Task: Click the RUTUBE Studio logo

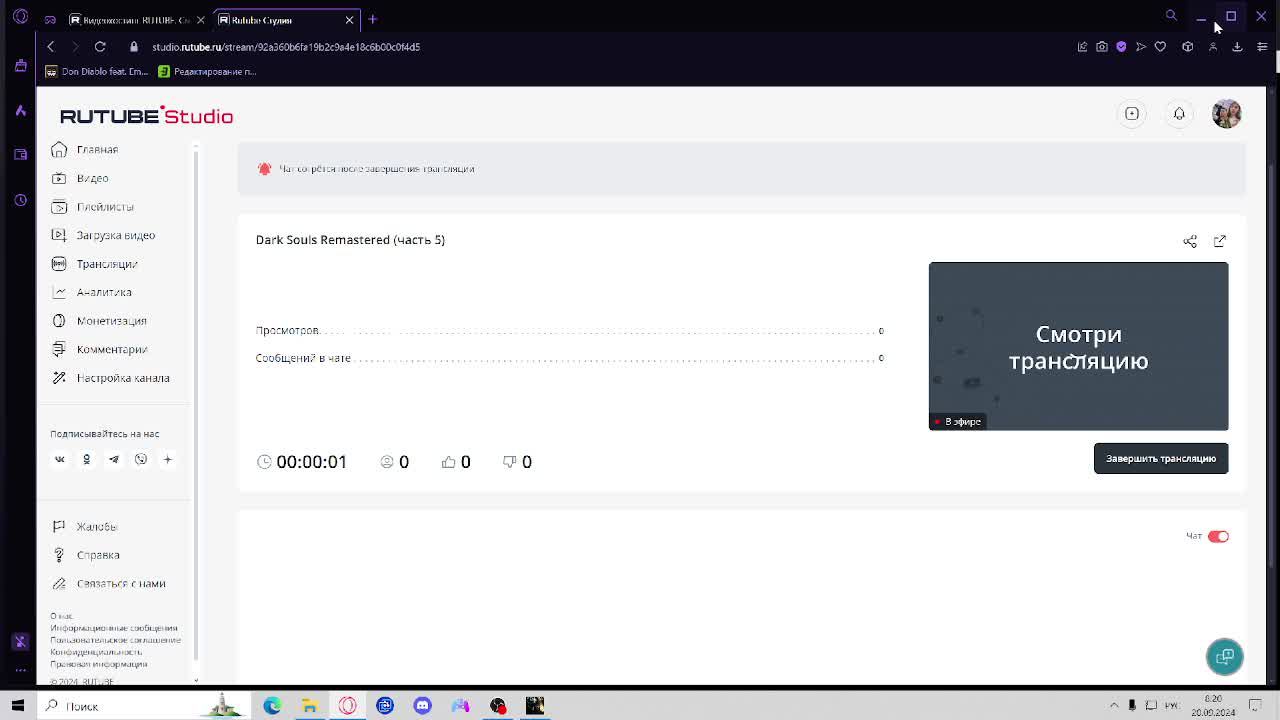Action: [x=146, y=116]
